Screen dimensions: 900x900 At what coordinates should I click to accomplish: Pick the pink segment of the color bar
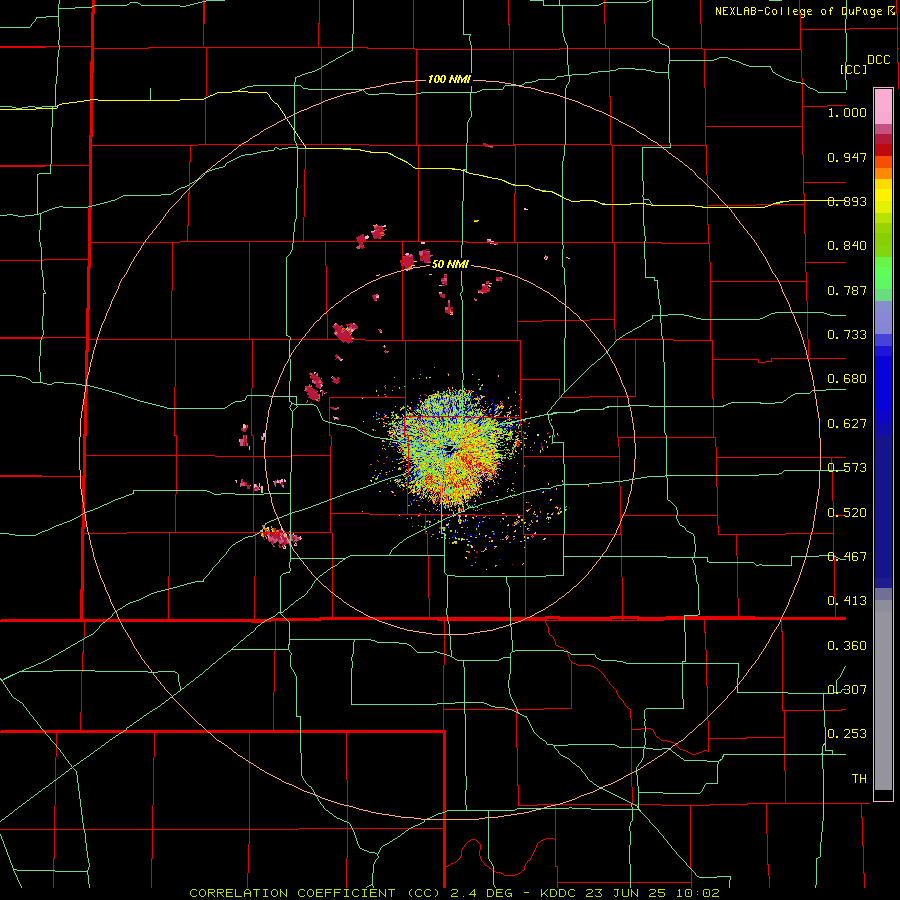tap(883, 107)
